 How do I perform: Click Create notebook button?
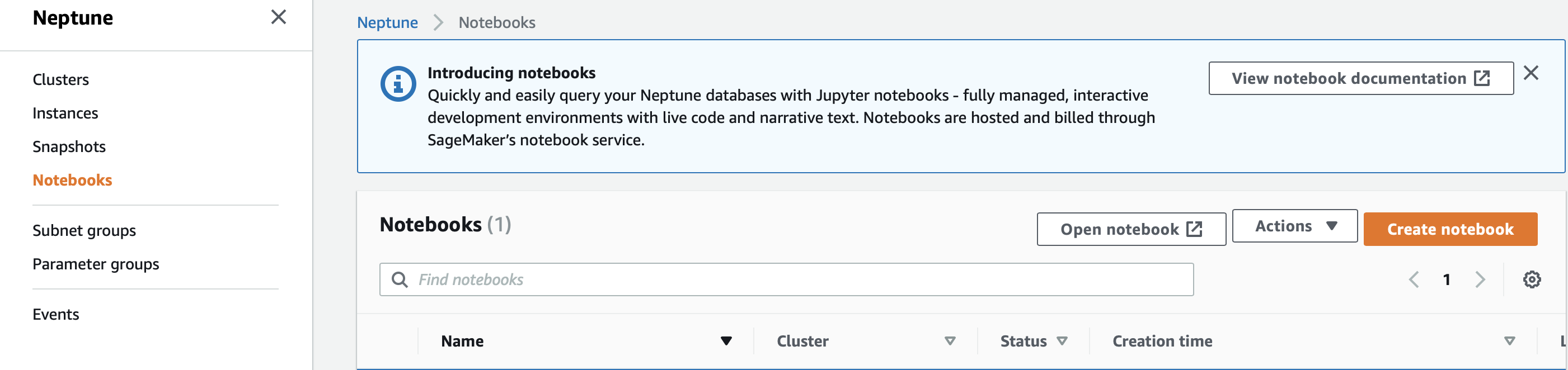pos(1450,229)
